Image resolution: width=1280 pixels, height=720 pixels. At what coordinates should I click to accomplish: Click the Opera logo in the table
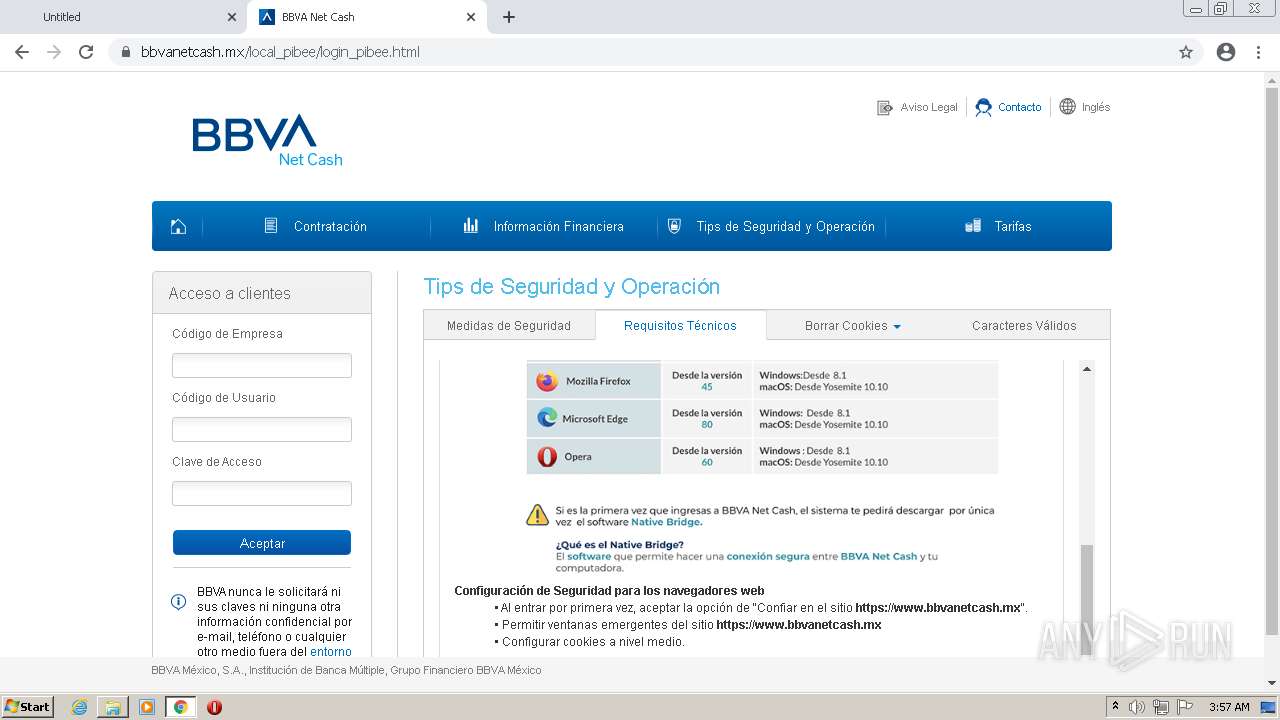pos(547,456)
